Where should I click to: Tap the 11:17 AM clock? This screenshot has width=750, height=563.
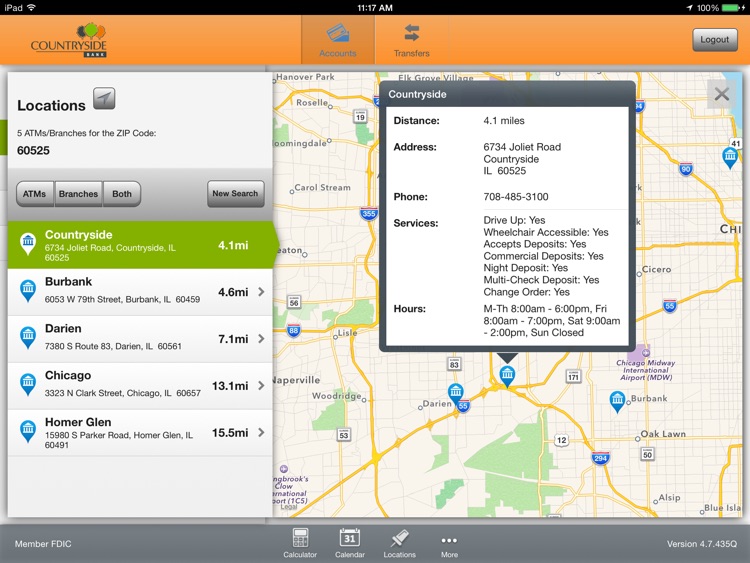[375, 8]
